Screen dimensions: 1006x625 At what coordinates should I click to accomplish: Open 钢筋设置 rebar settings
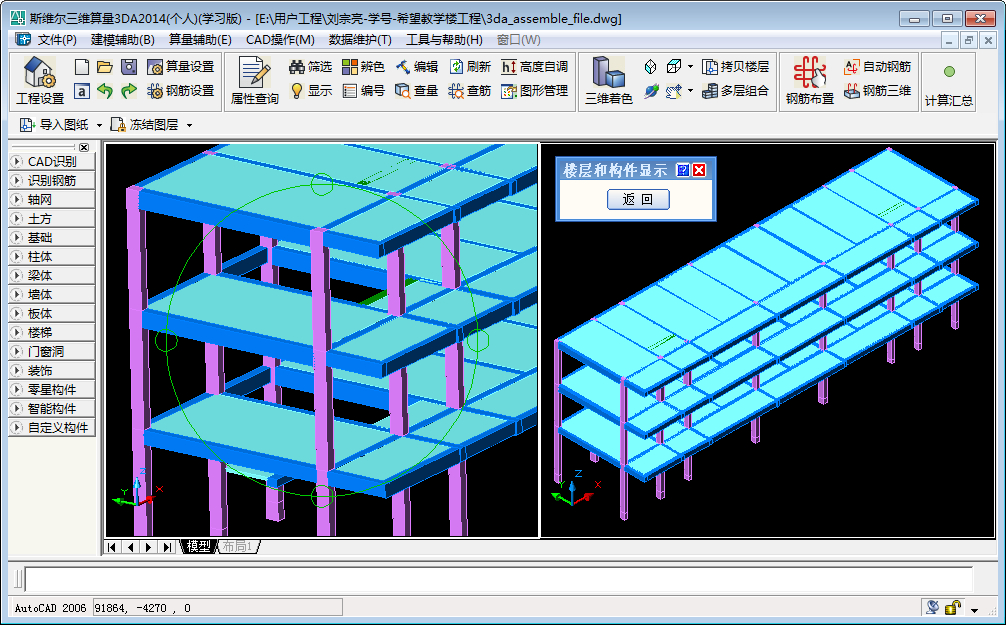point(180,91)
